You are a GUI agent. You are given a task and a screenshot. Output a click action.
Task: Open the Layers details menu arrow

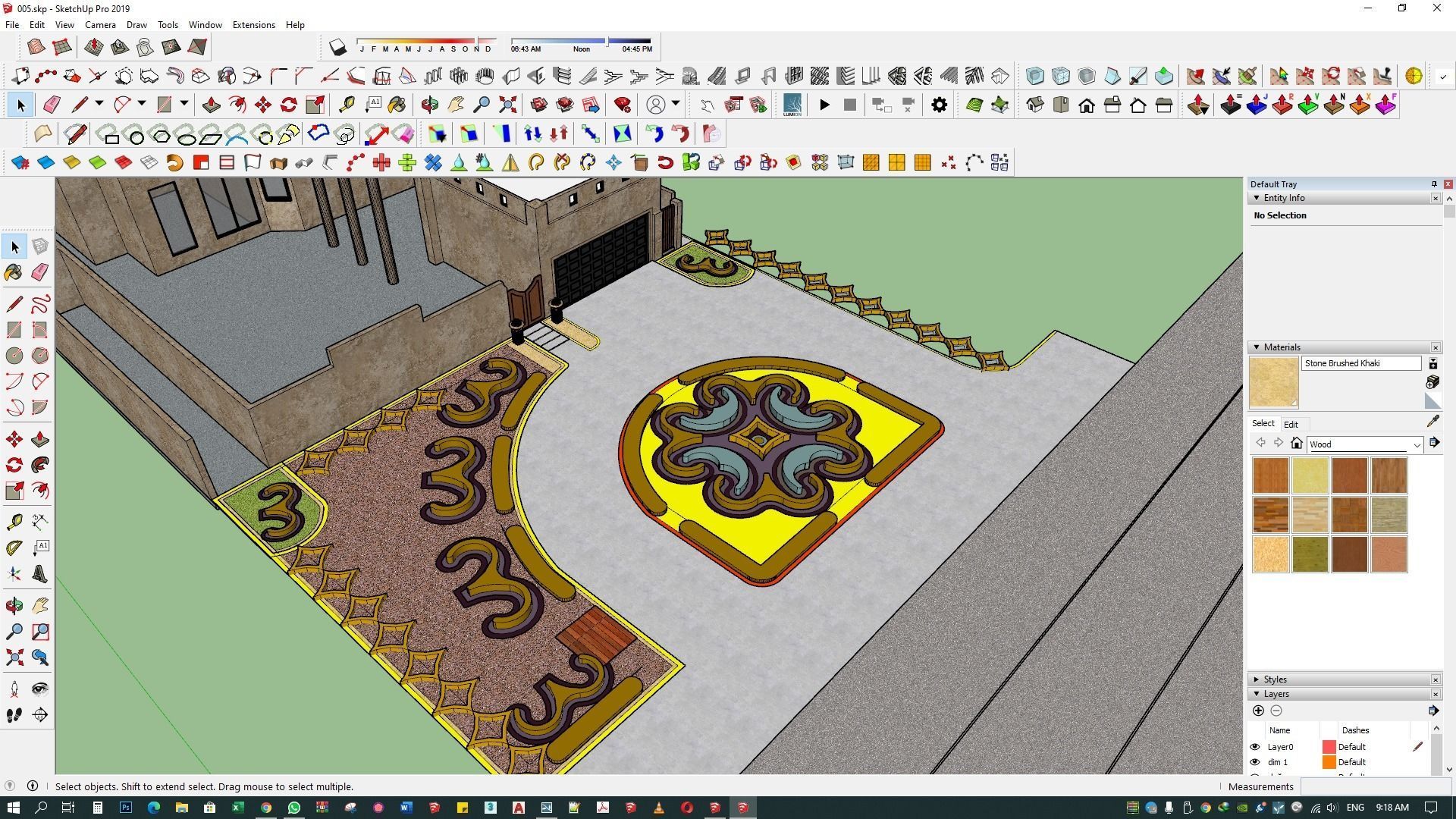tap(1433, 711)
